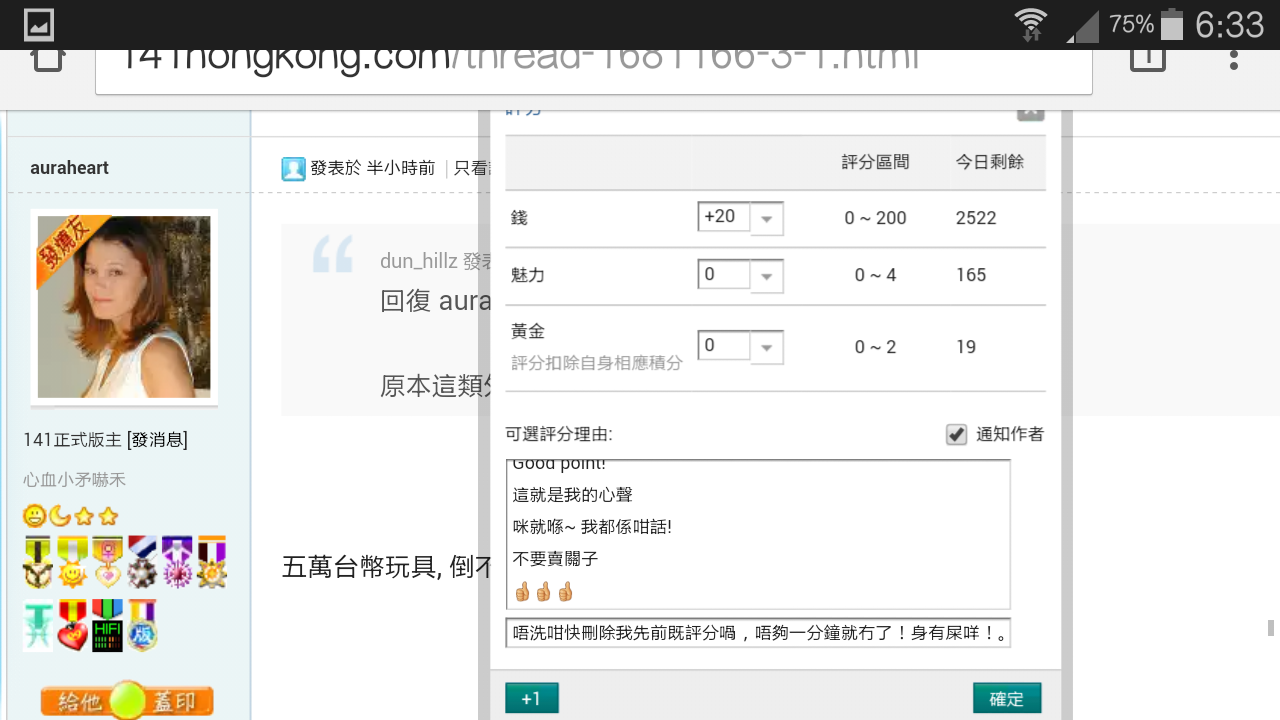The height and width of the screenshot is (720, 1280).
Task: Open the 錢 value dropdown
Action: click(766, 217)
